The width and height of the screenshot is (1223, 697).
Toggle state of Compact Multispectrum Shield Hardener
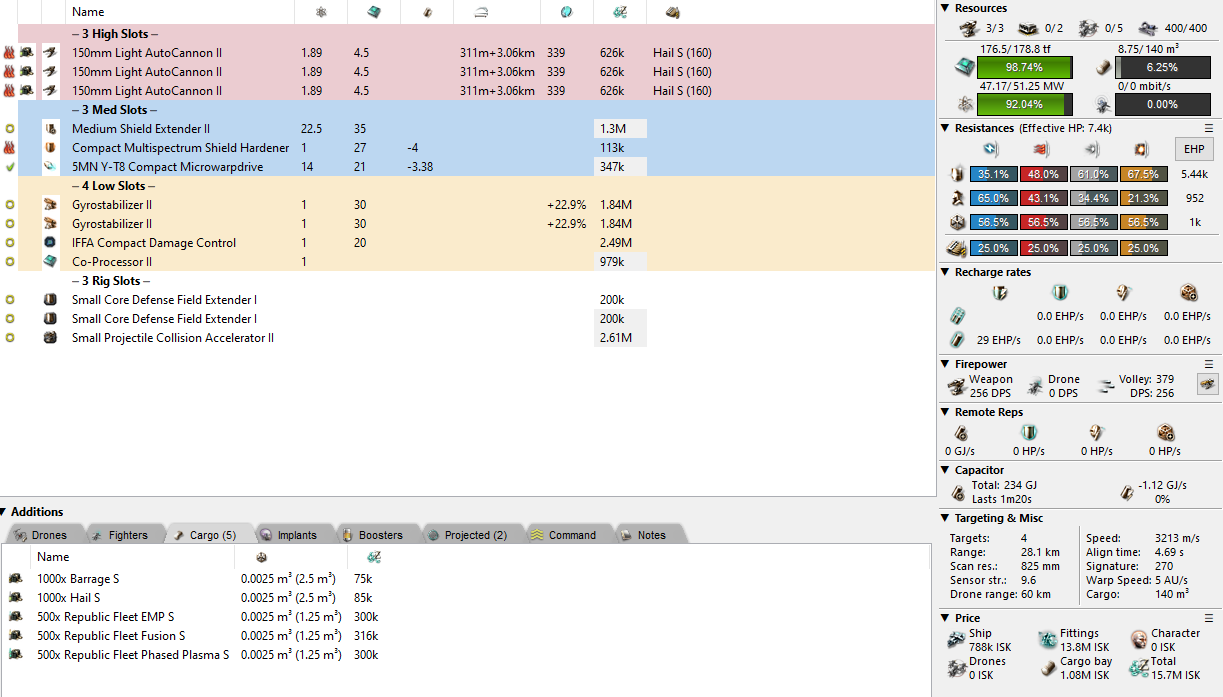(x=10, y=148)
